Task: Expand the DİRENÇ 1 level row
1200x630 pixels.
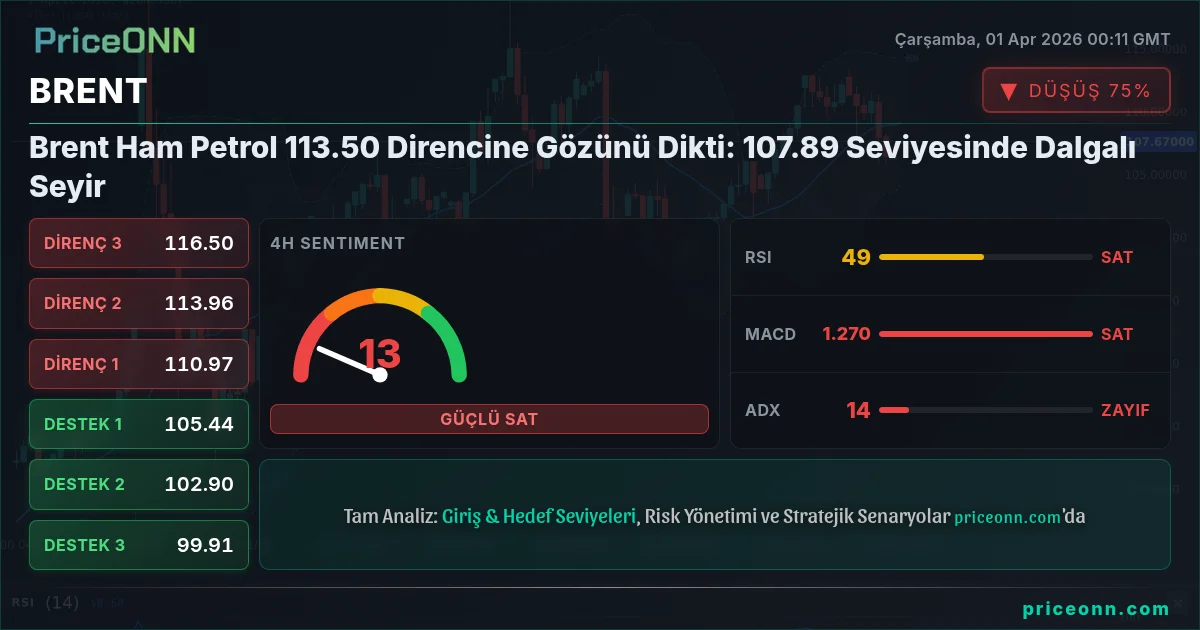Action: [138, 364]
